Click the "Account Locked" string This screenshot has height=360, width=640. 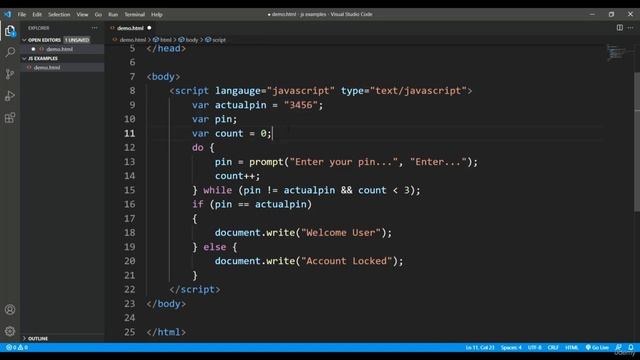(346, 261)
